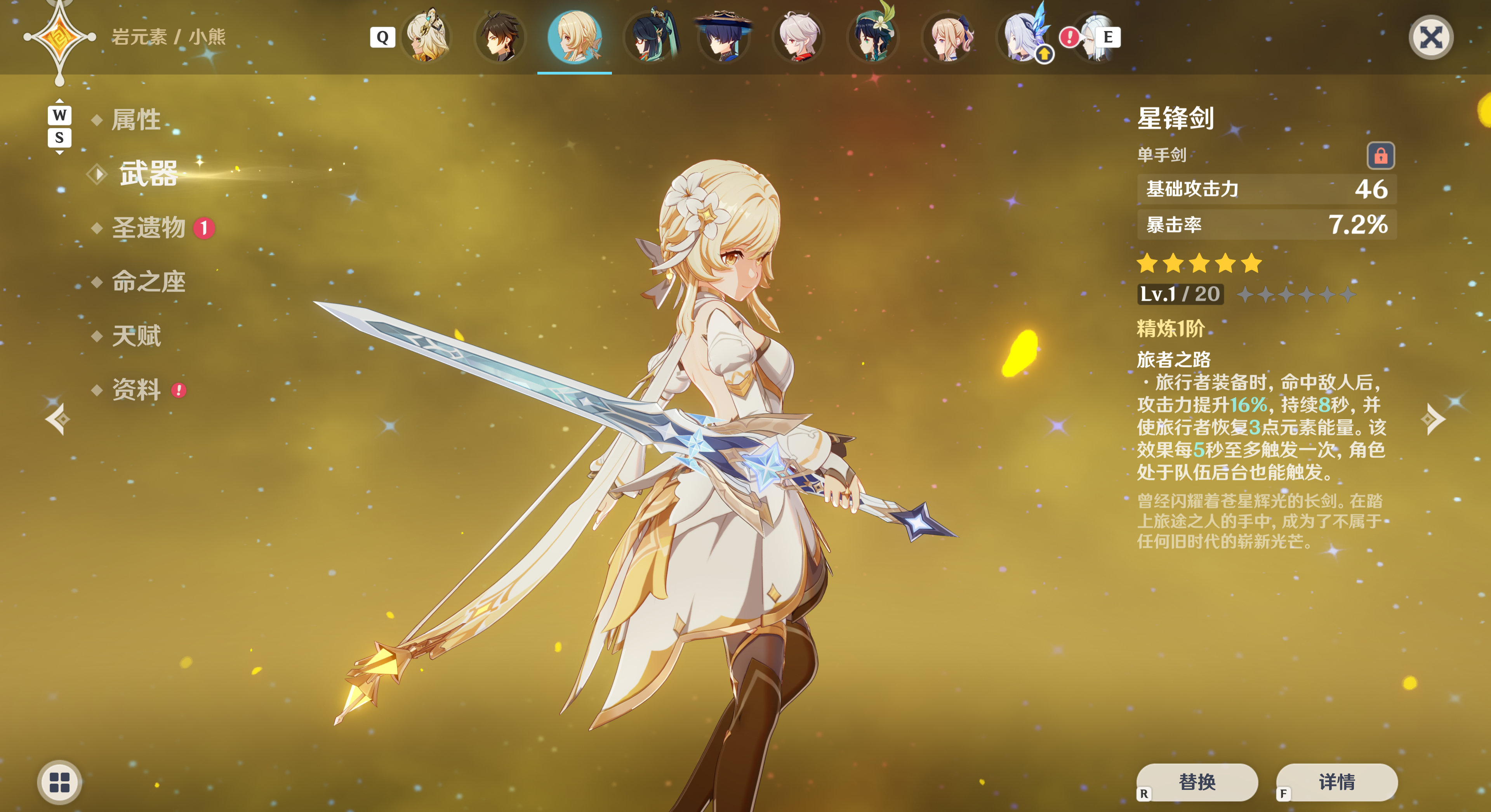
Task: Click the W key hint to move up
Action: tap(59, 115)
